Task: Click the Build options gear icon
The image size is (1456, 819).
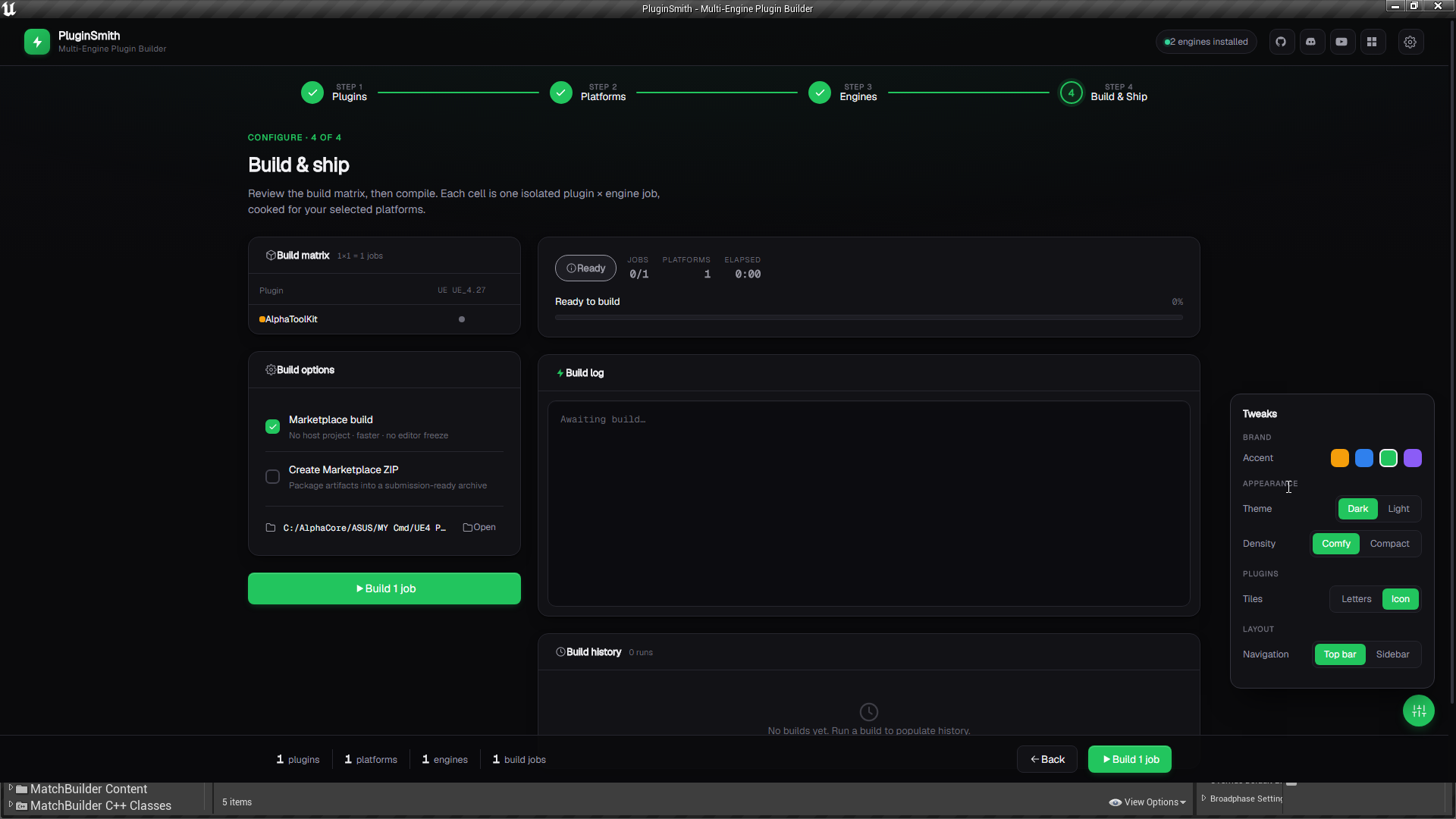Action: click(x=271, y=370)
